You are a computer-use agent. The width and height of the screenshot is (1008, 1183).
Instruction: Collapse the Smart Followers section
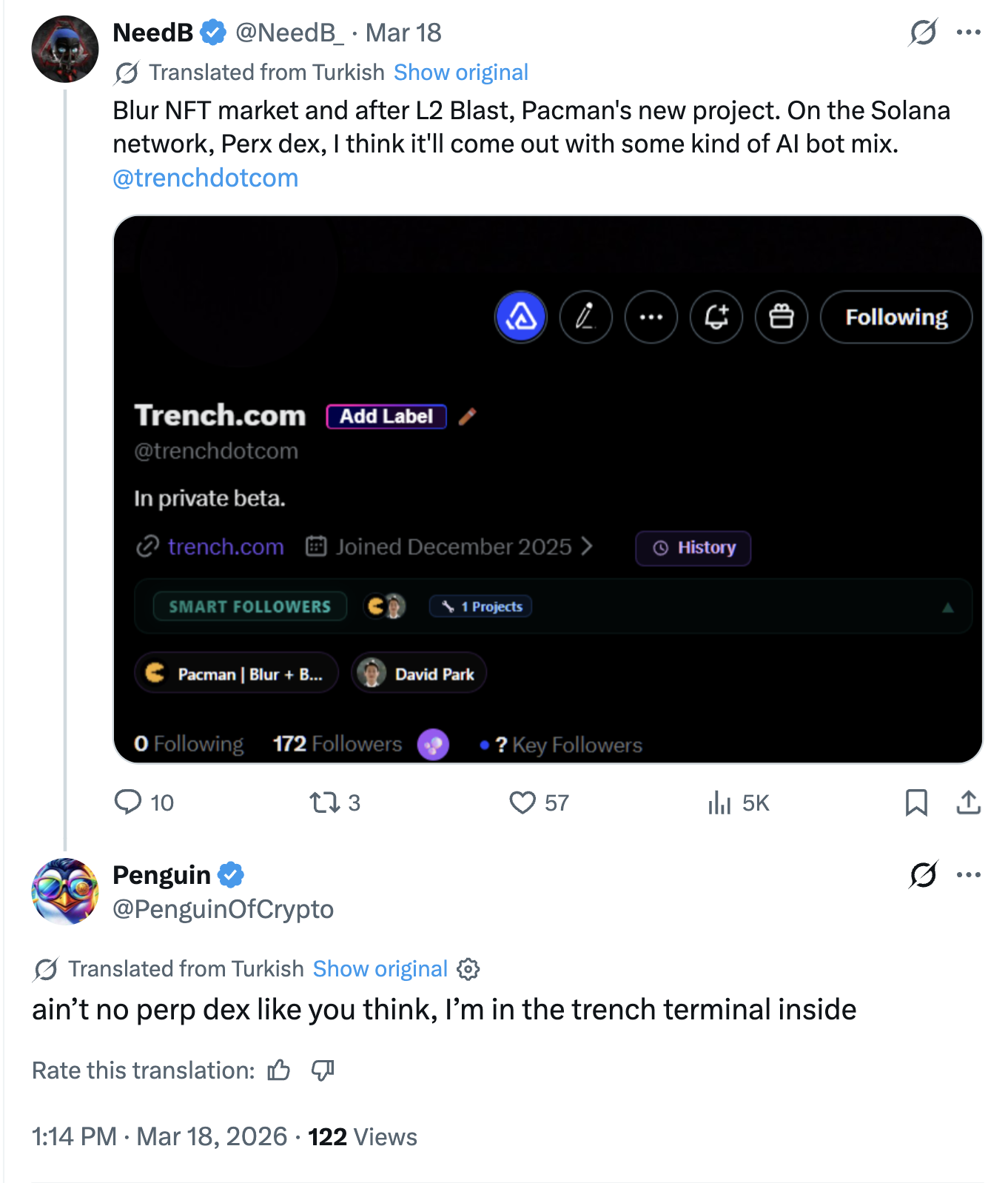947,606
